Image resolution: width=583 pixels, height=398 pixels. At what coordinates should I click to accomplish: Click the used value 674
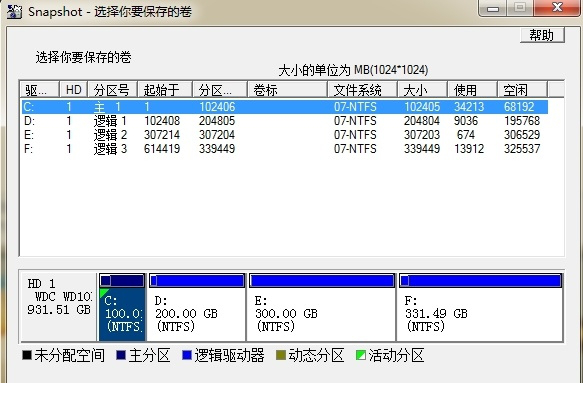[x=466, y=135]
